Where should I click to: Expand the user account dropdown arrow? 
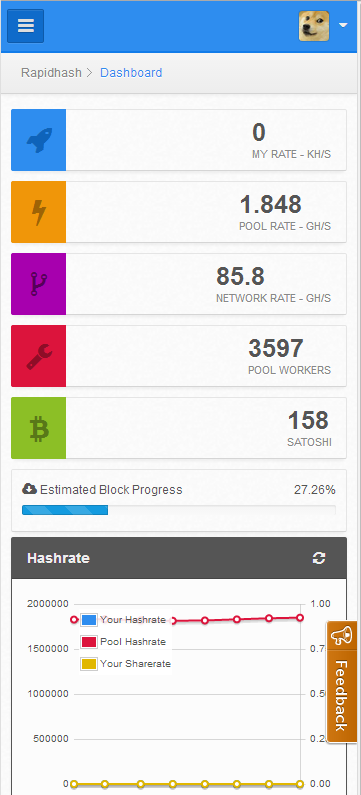click(x=343, y=25)
